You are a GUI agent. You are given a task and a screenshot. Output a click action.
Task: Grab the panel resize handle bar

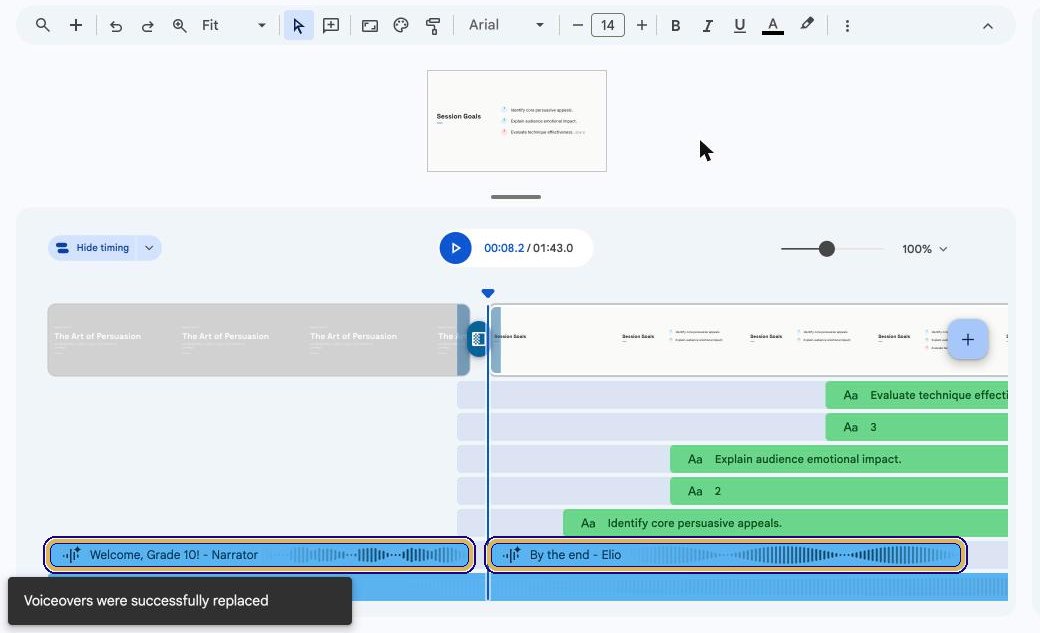pos(516,197)
